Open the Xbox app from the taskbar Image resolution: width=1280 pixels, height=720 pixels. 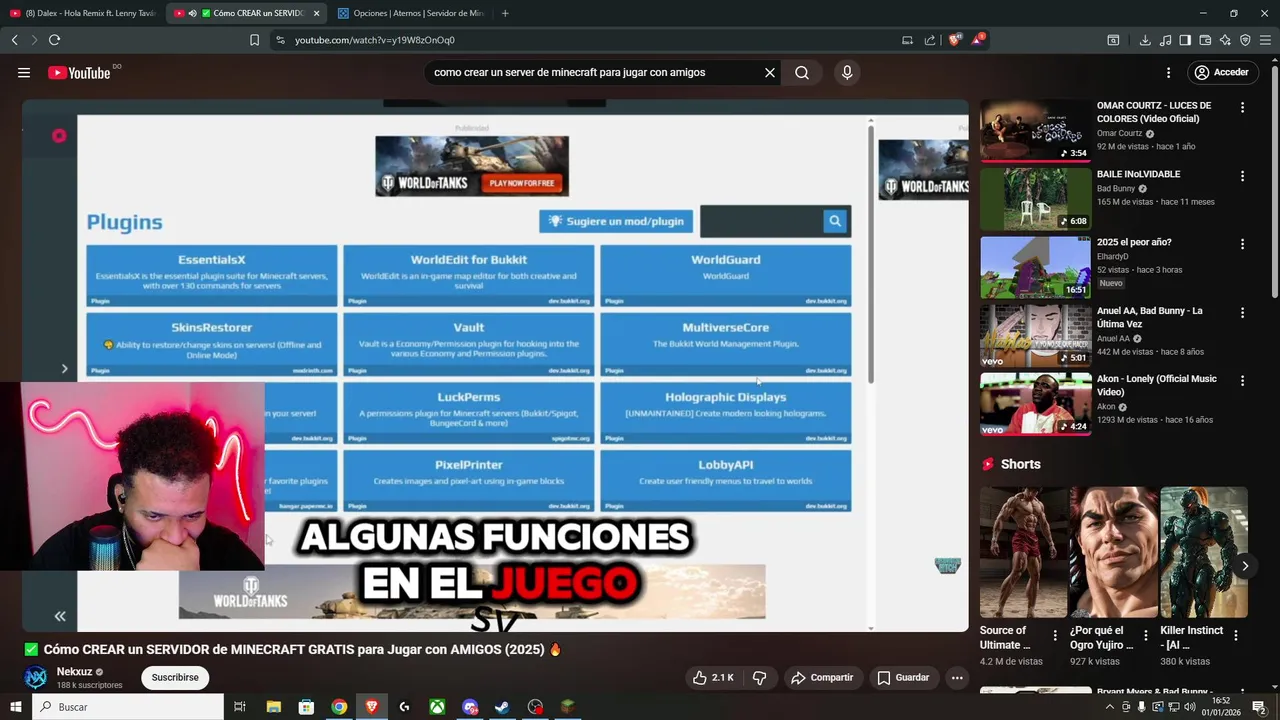(437, 707)
